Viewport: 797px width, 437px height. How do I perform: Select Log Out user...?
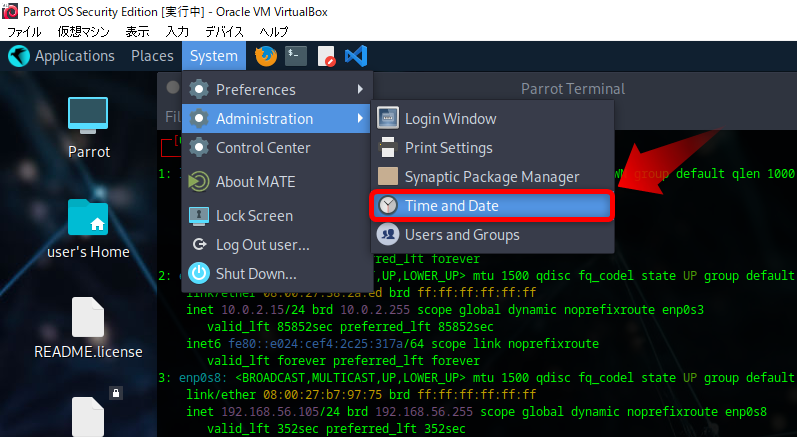click(x=276, y=244)
